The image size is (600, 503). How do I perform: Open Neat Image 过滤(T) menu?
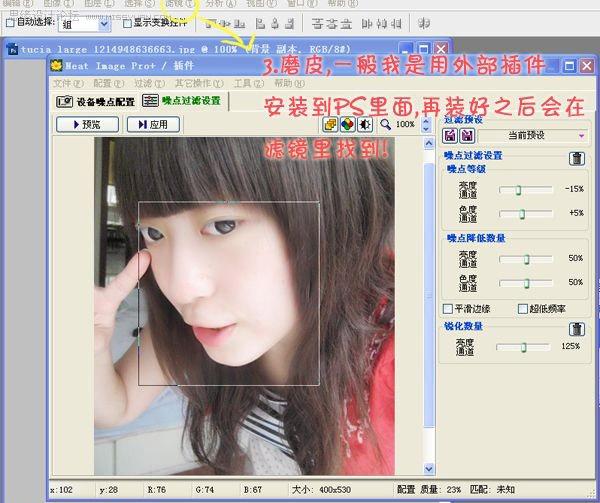click(149, 83)
